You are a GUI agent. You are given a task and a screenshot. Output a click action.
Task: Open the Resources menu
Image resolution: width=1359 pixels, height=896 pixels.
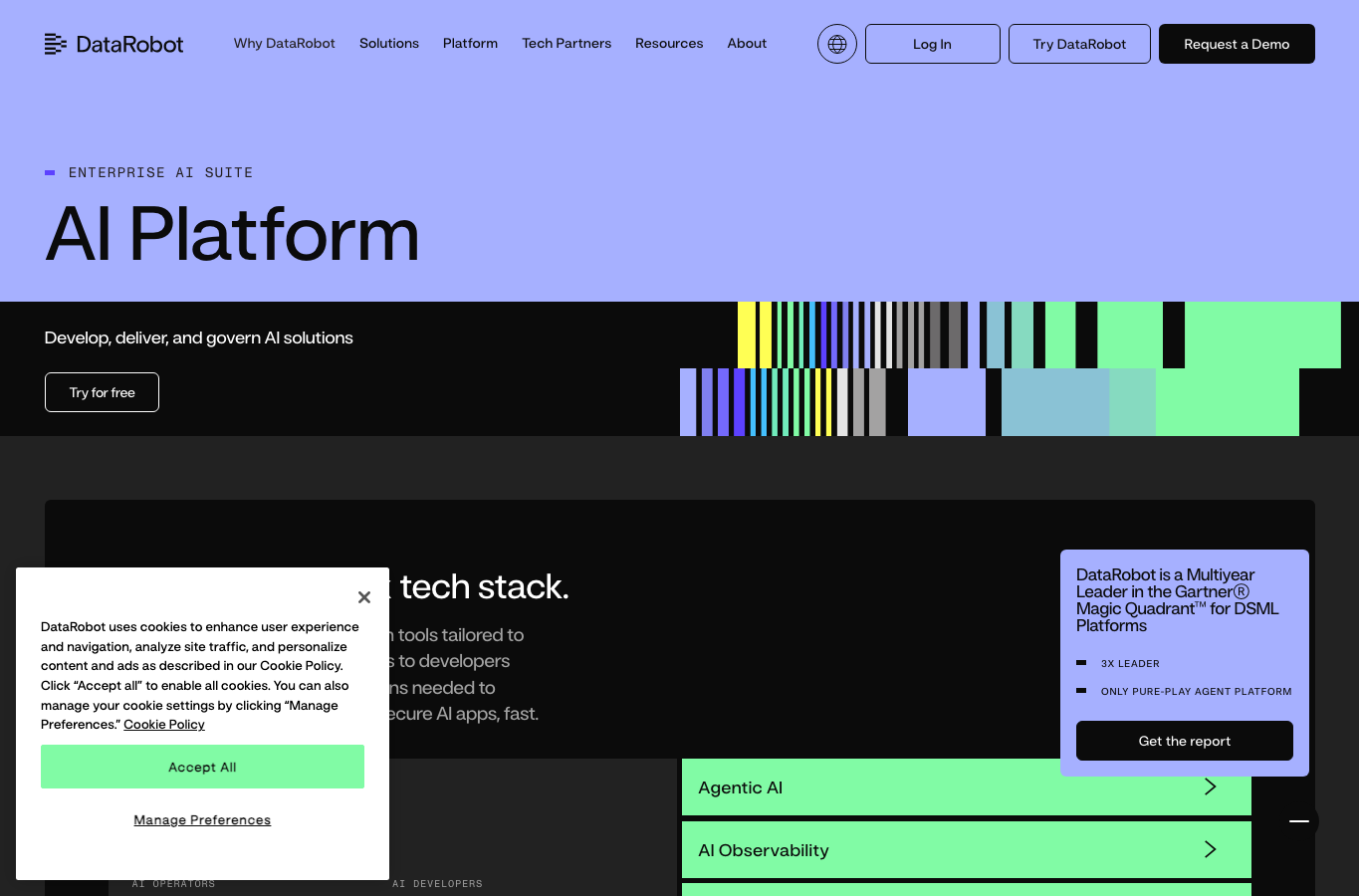(x=669, y=44)
